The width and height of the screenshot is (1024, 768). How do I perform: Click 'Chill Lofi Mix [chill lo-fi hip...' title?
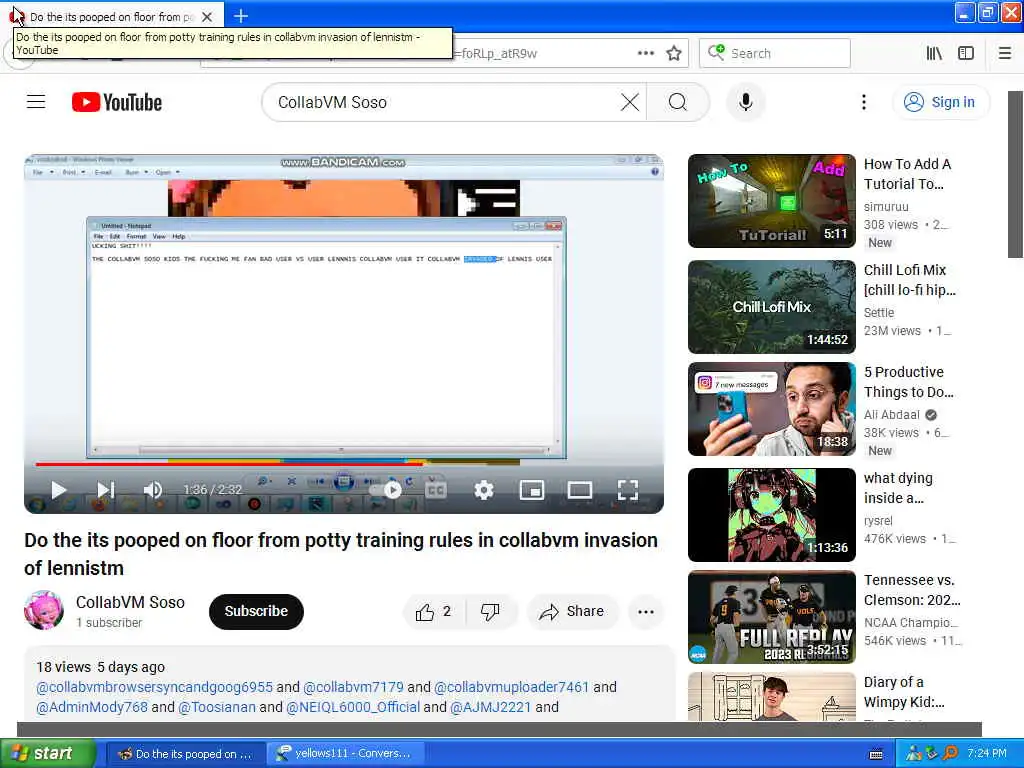910,280
